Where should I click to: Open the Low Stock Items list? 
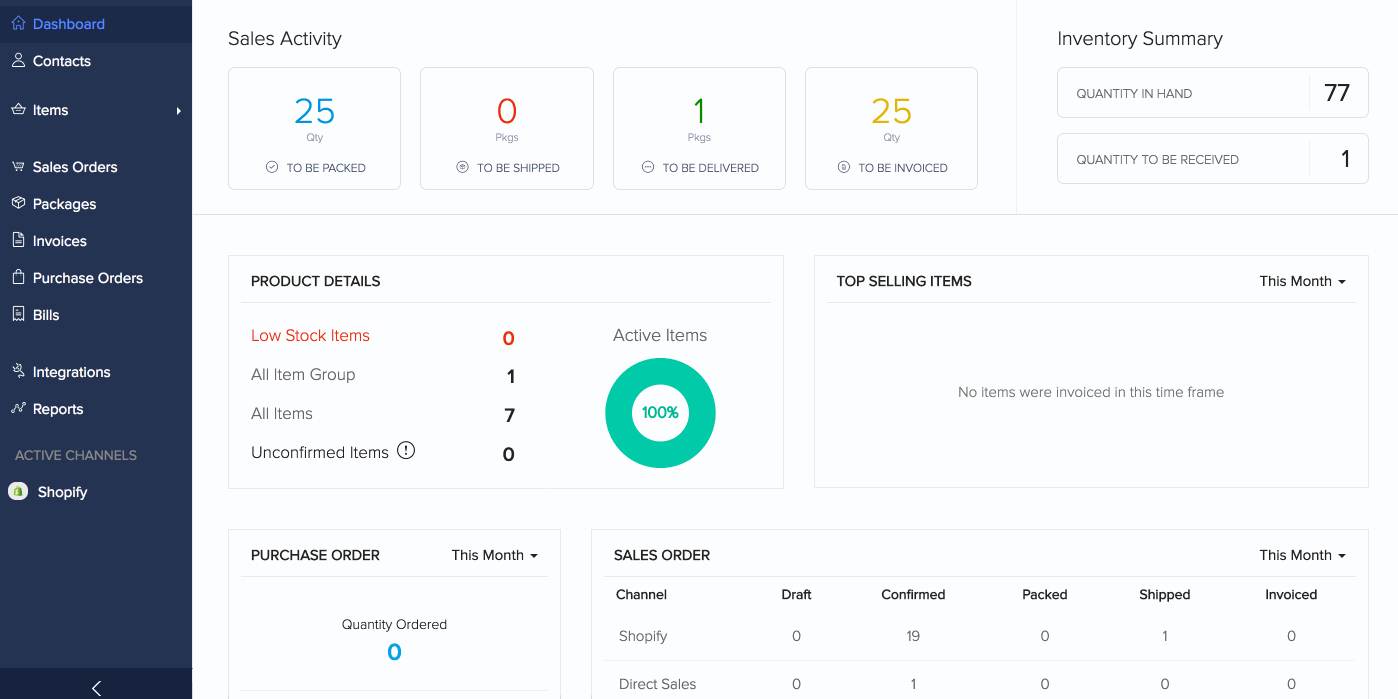[x=310, y=335]
